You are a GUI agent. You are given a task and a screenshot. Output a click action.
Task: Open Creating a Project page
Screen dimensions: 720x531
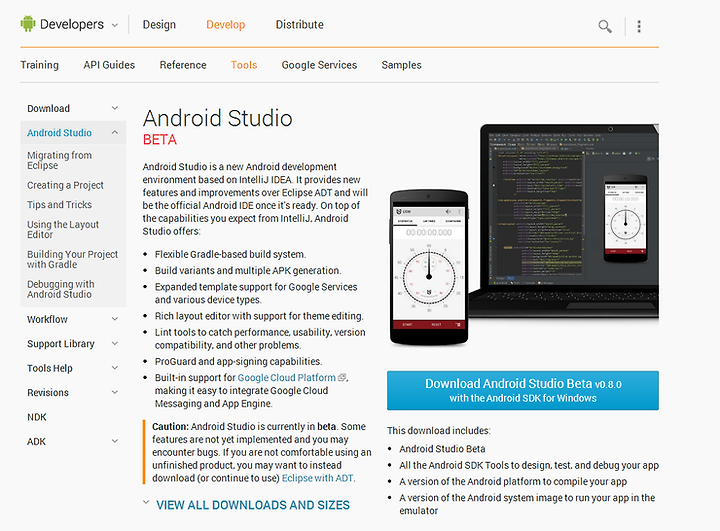[65, 185]
